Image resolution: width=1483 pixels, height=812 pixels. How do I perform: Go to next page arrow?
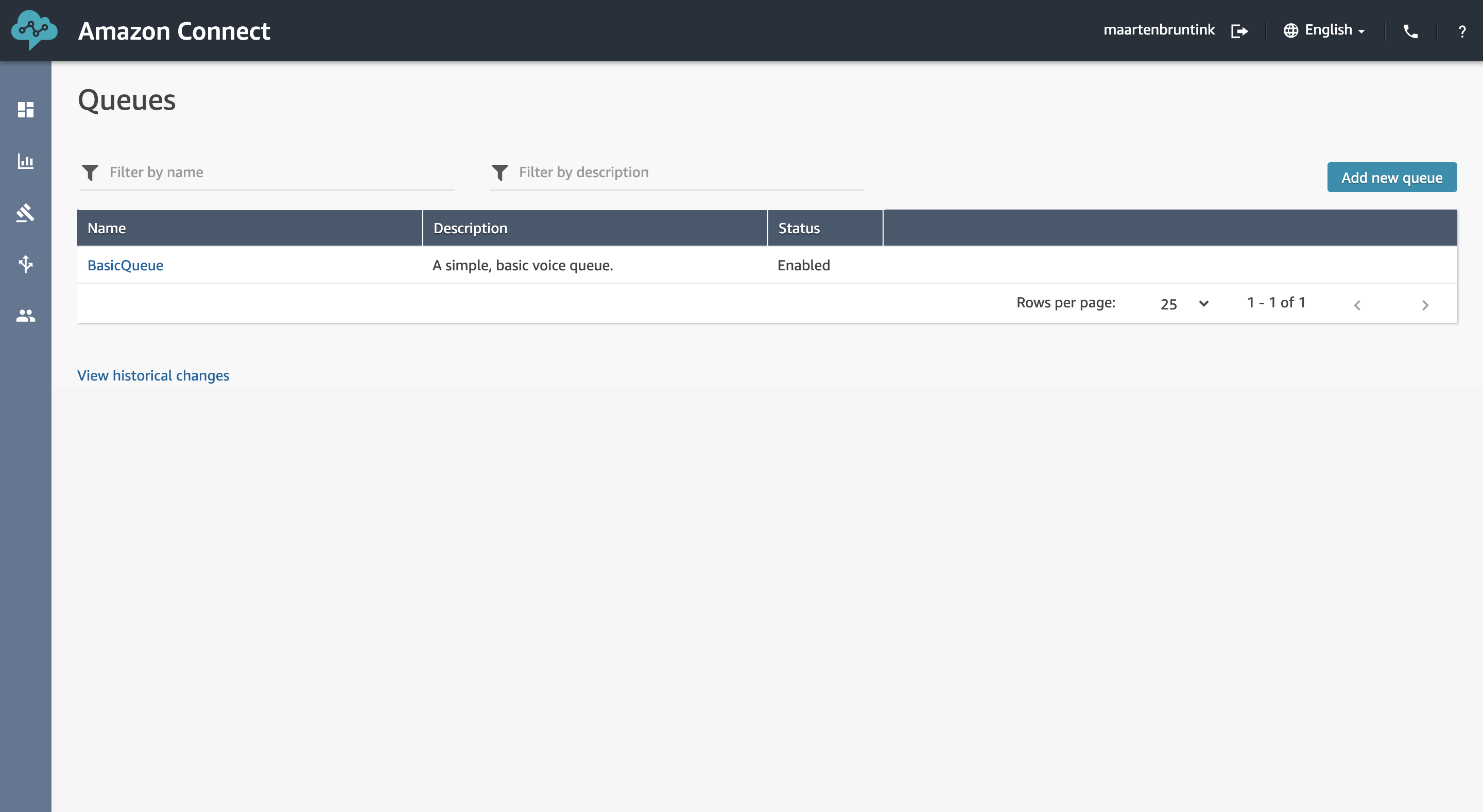click(x=1425, y=305)
